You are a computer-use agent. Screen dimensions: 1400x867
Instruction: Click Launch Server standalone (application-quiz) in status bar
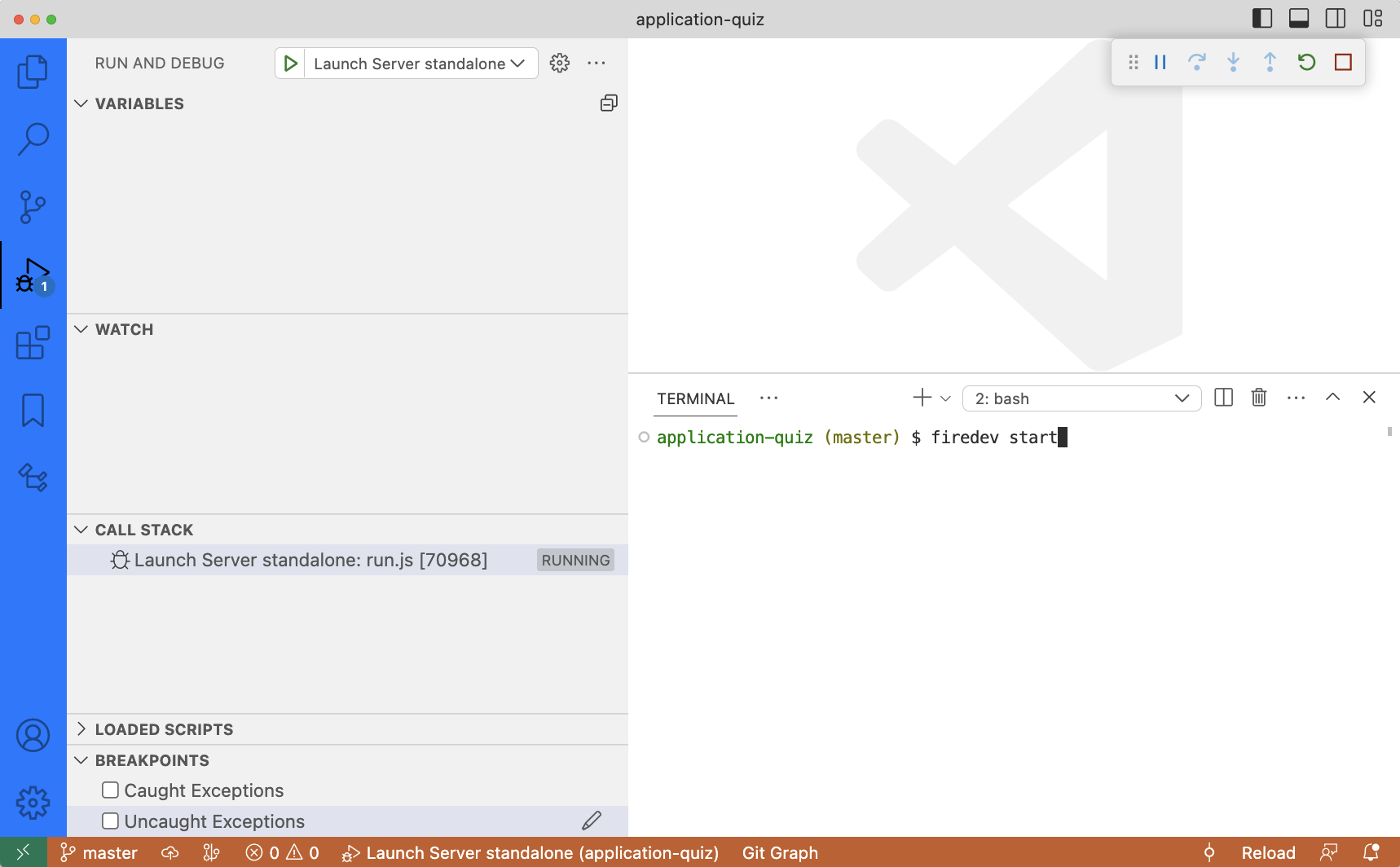531,852
